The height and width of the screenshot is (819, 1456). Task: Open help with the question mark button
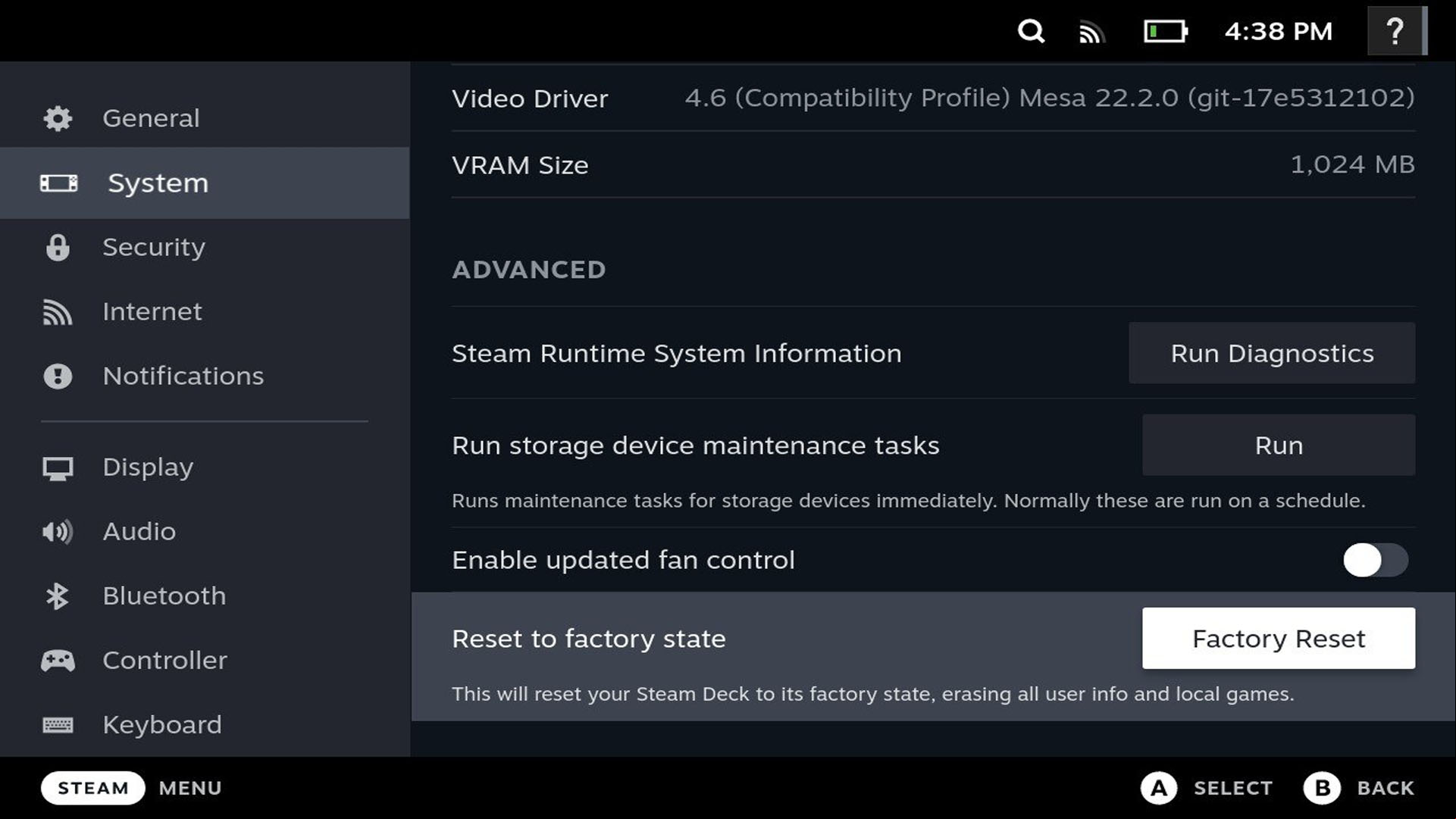(1395, 31)
